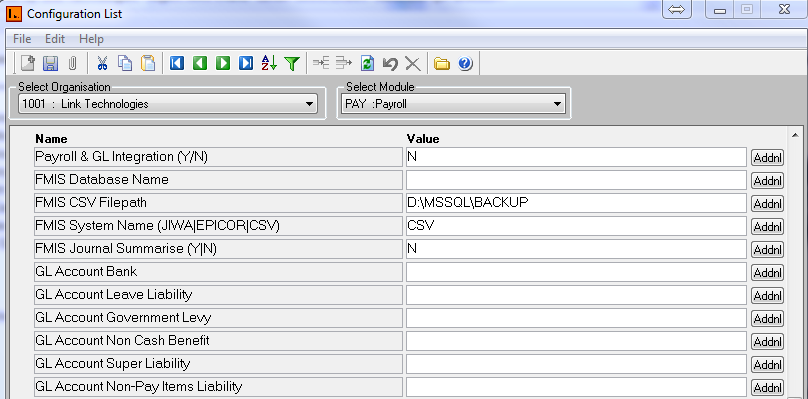Image resolution: width=808 pixels, height=399 pixels.
Task: Click GL Account Bank value field
Action: click(x=576, y=272)
